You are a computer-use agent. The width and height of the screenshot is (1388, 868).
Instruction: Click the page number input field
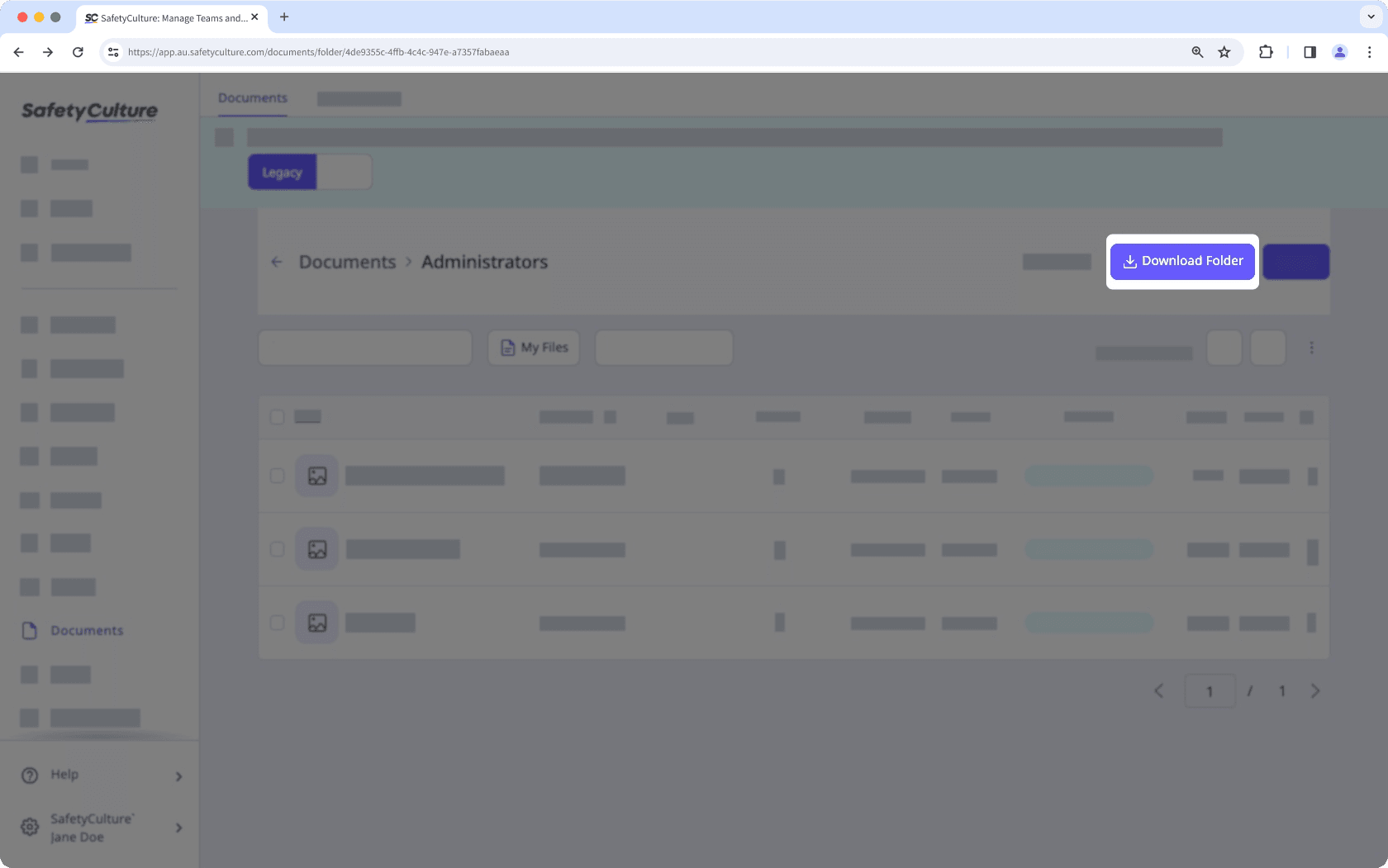(x=1210, y=691)
